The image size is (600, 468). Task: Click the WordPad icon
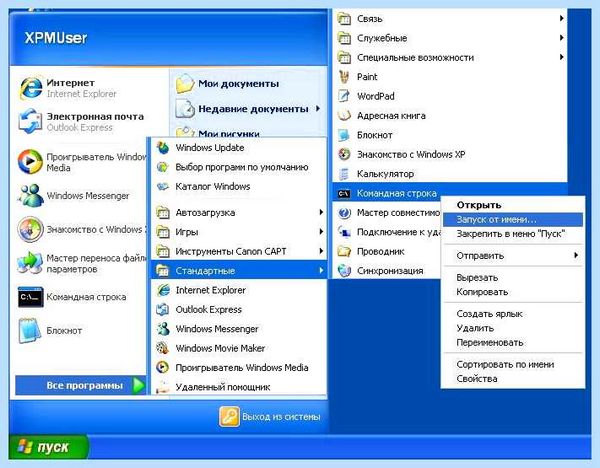tap(344, 96)
